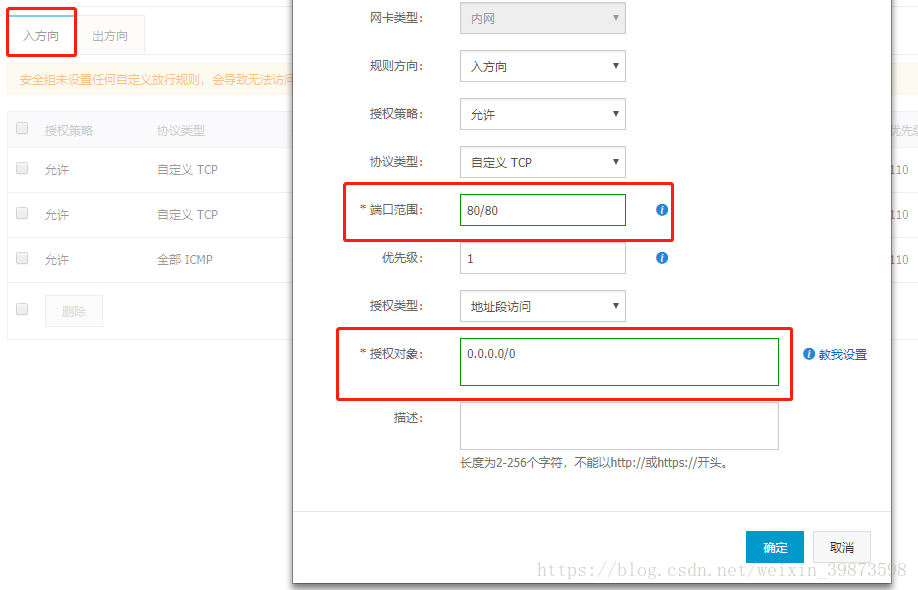
Task: Open the 协议类型 dropdown showing 自定义 TCP
Action: coord(543,162)
